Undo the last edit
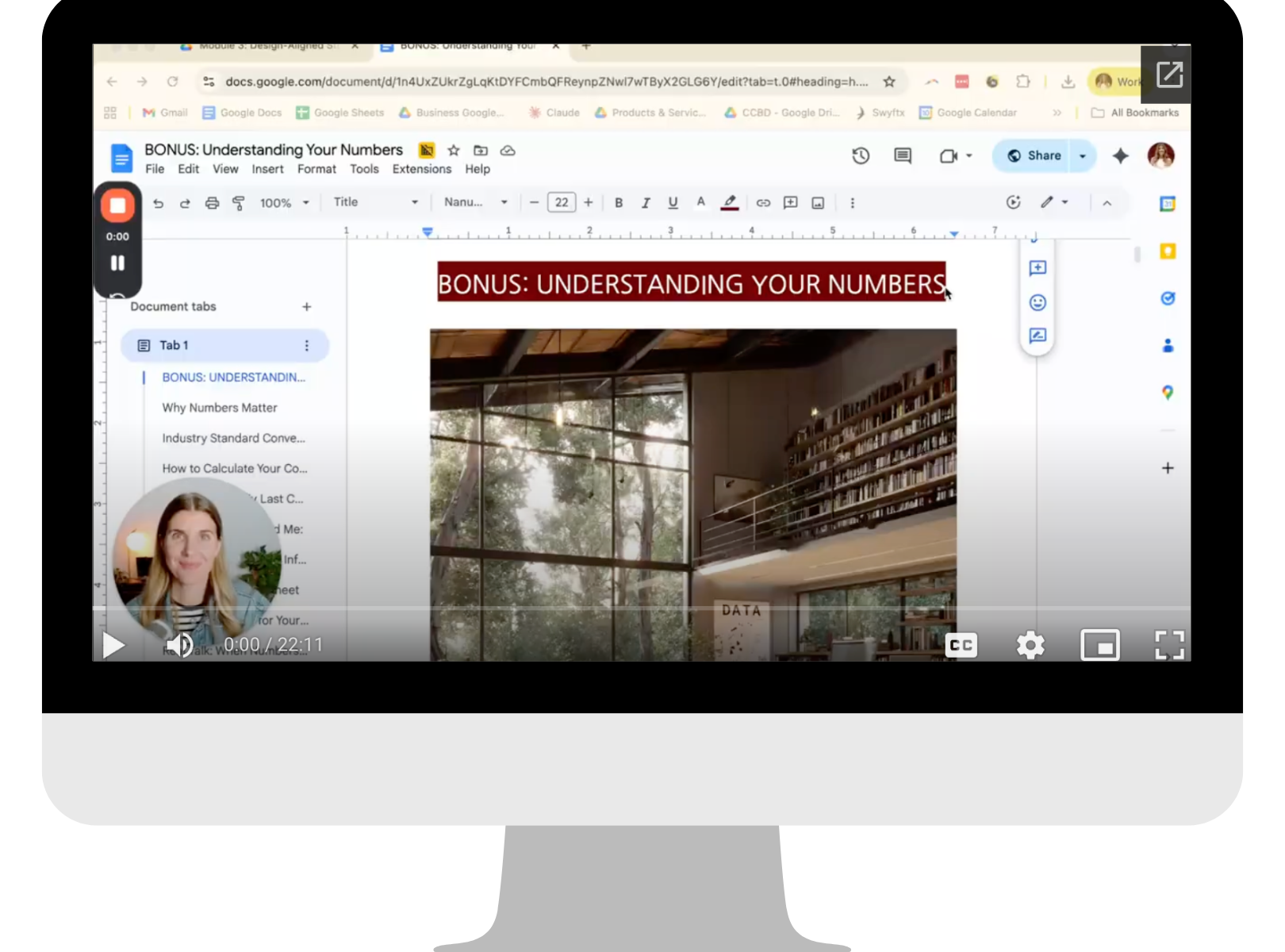 [x=159, y=203]
